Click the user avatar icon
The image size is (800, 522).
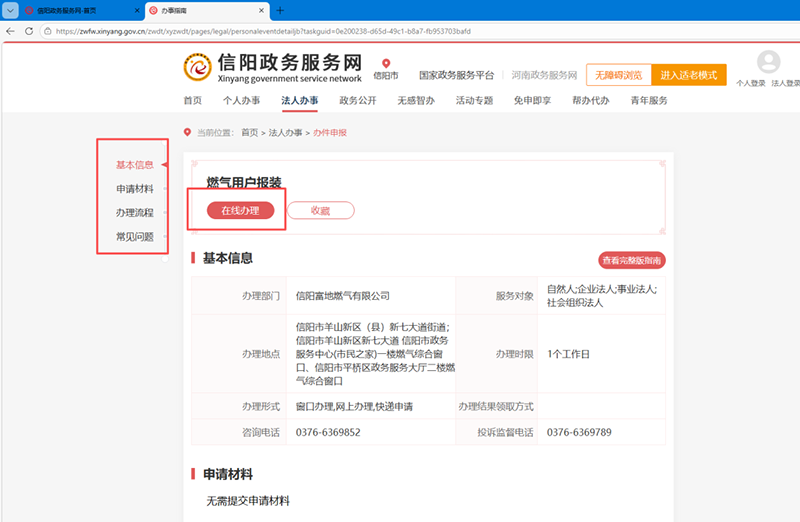coord(768,62)
